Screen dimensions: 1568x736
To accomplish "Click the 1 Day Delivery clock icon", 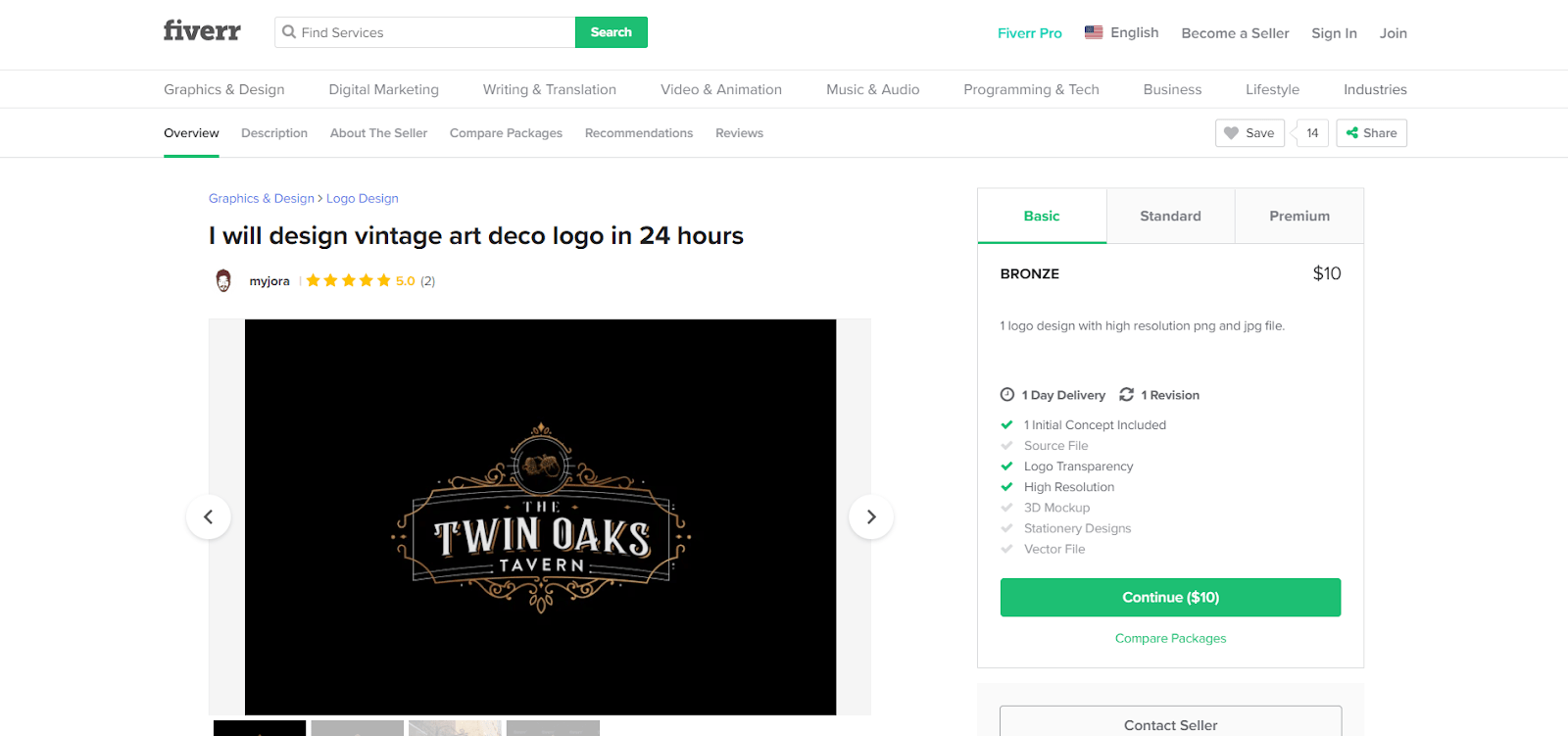I will (1007, 395).
